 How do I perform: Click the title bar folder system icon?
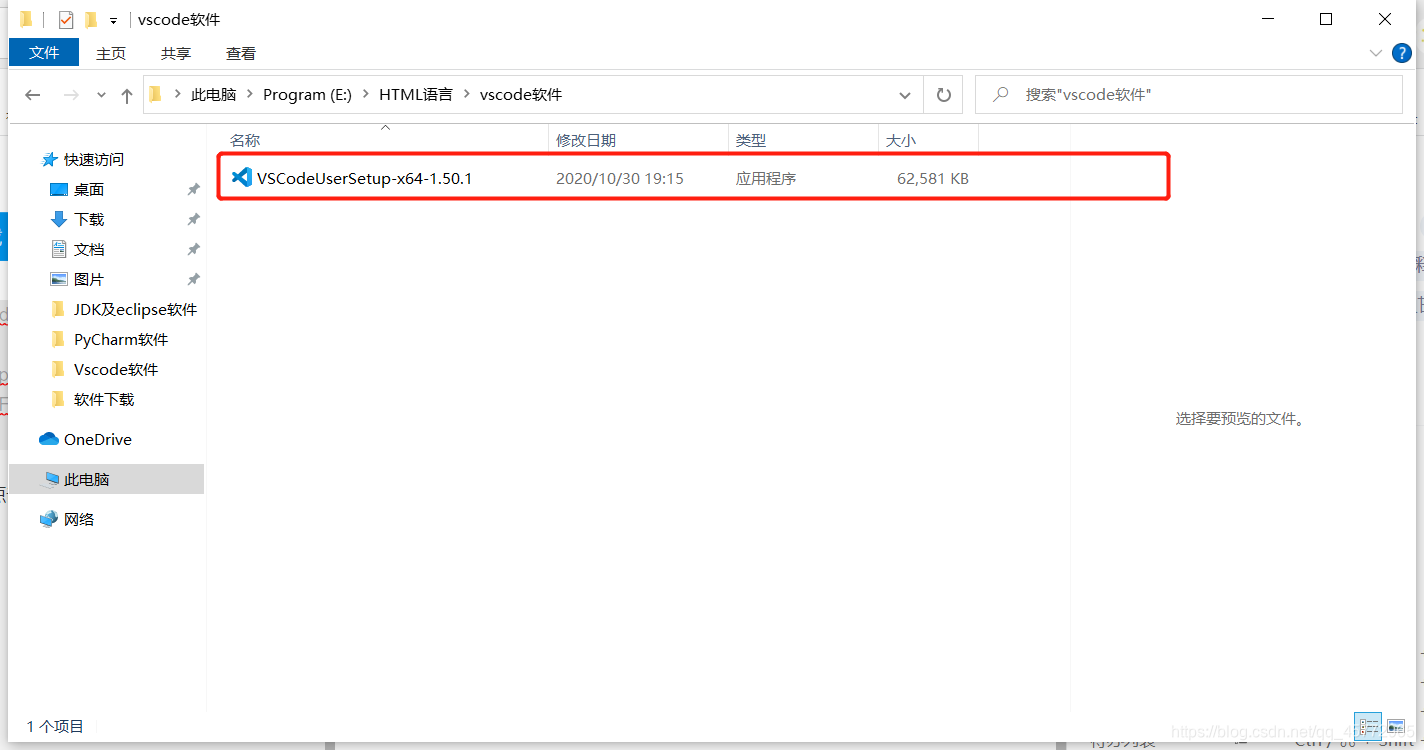point(26,20)
